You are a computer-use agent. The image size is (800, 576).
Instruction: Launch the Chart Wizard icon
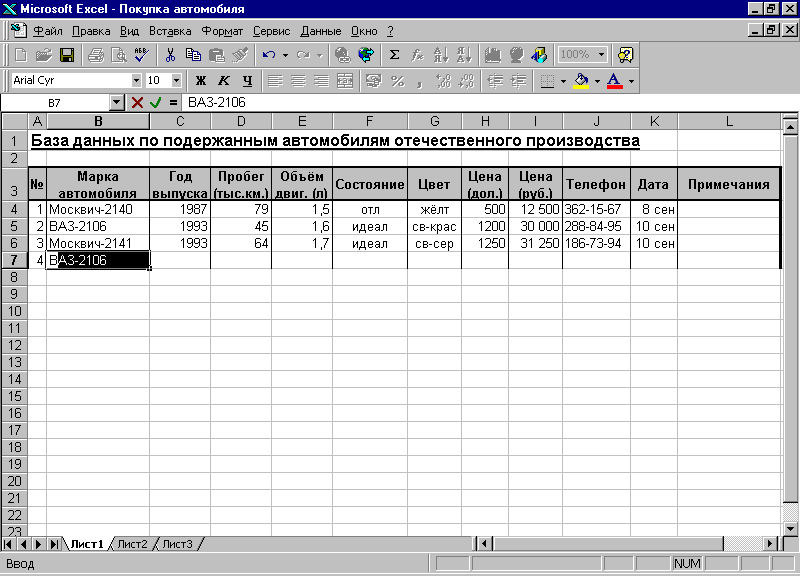click(x=493, y=55)
